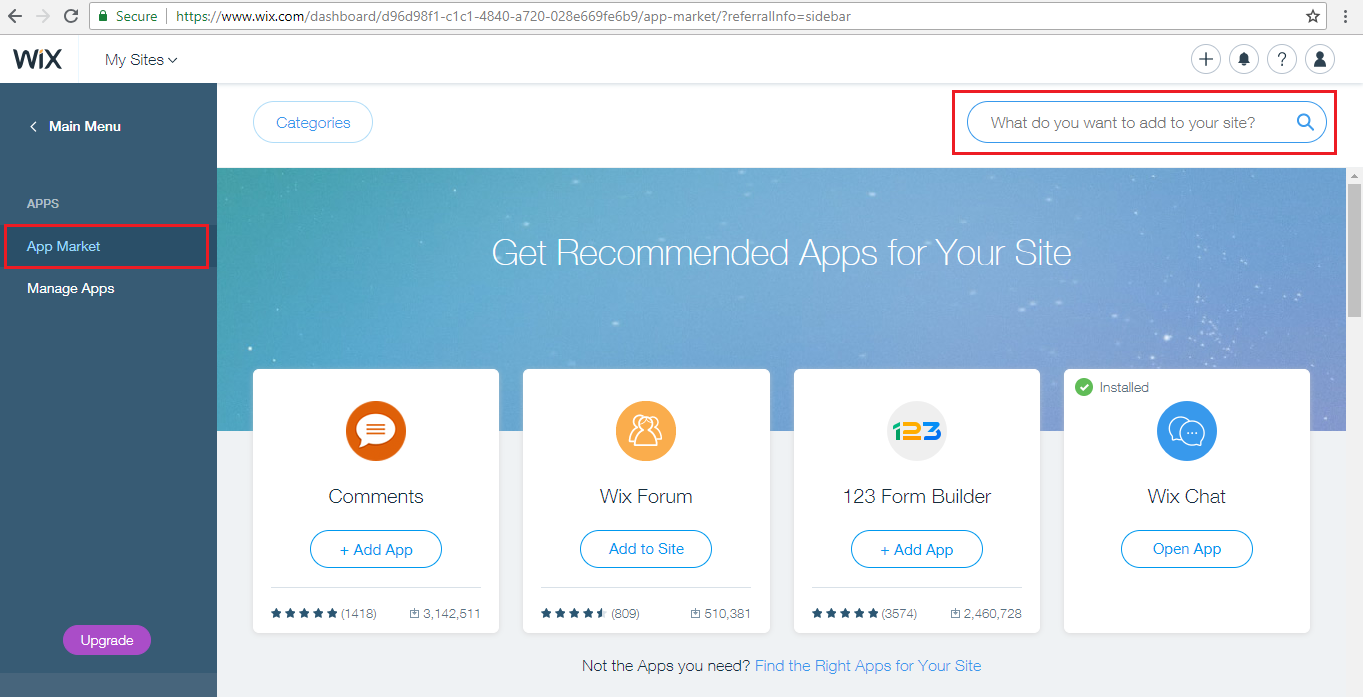Select App Market in sidebar
Screen dimensions: 1363x697
click(x=107, y=246)
